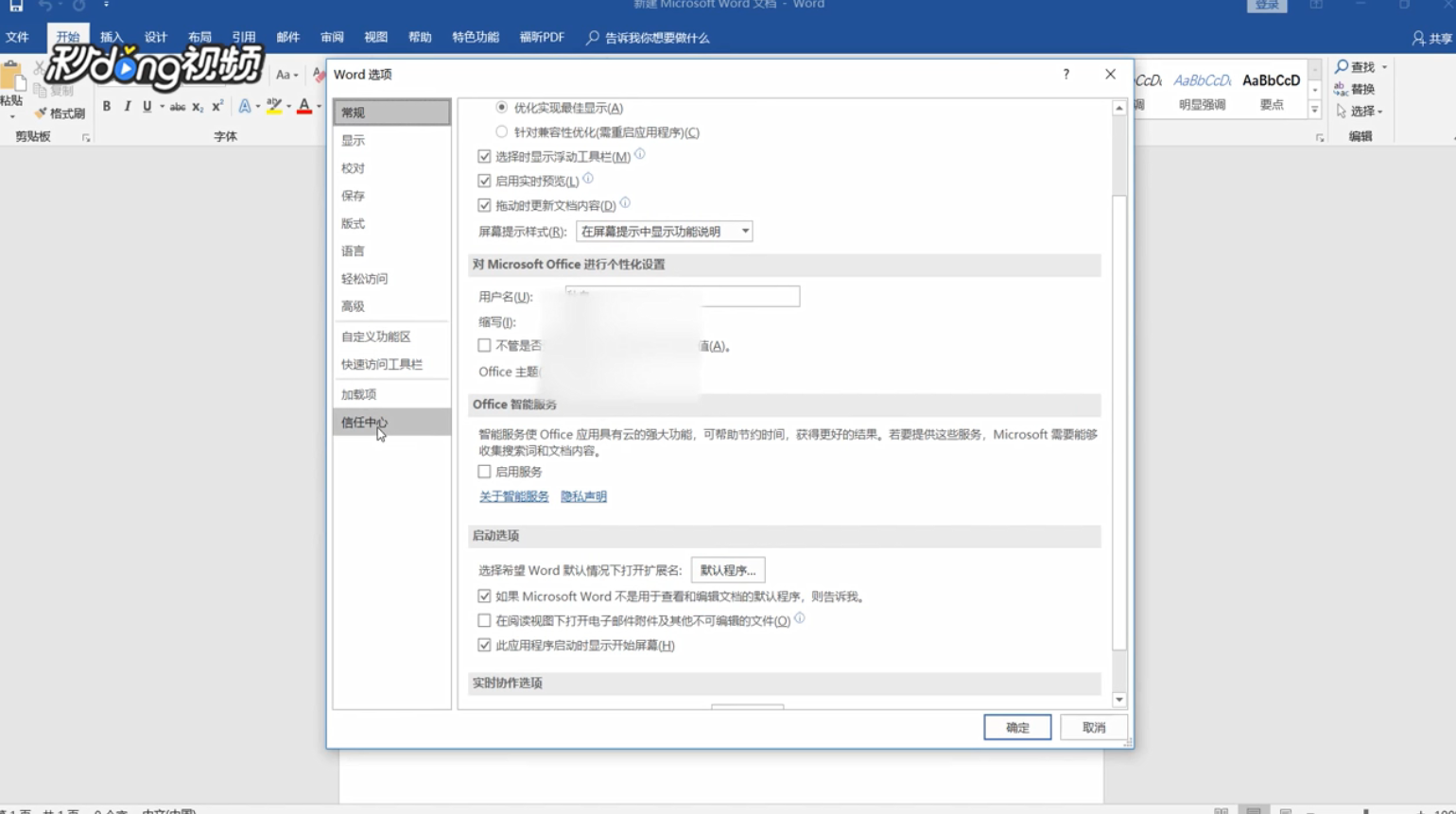Check 在阅读视图下打开电子邮件附件 option
The width and height of the screenshot is (1456, 814).
click(x=484, y=621)
